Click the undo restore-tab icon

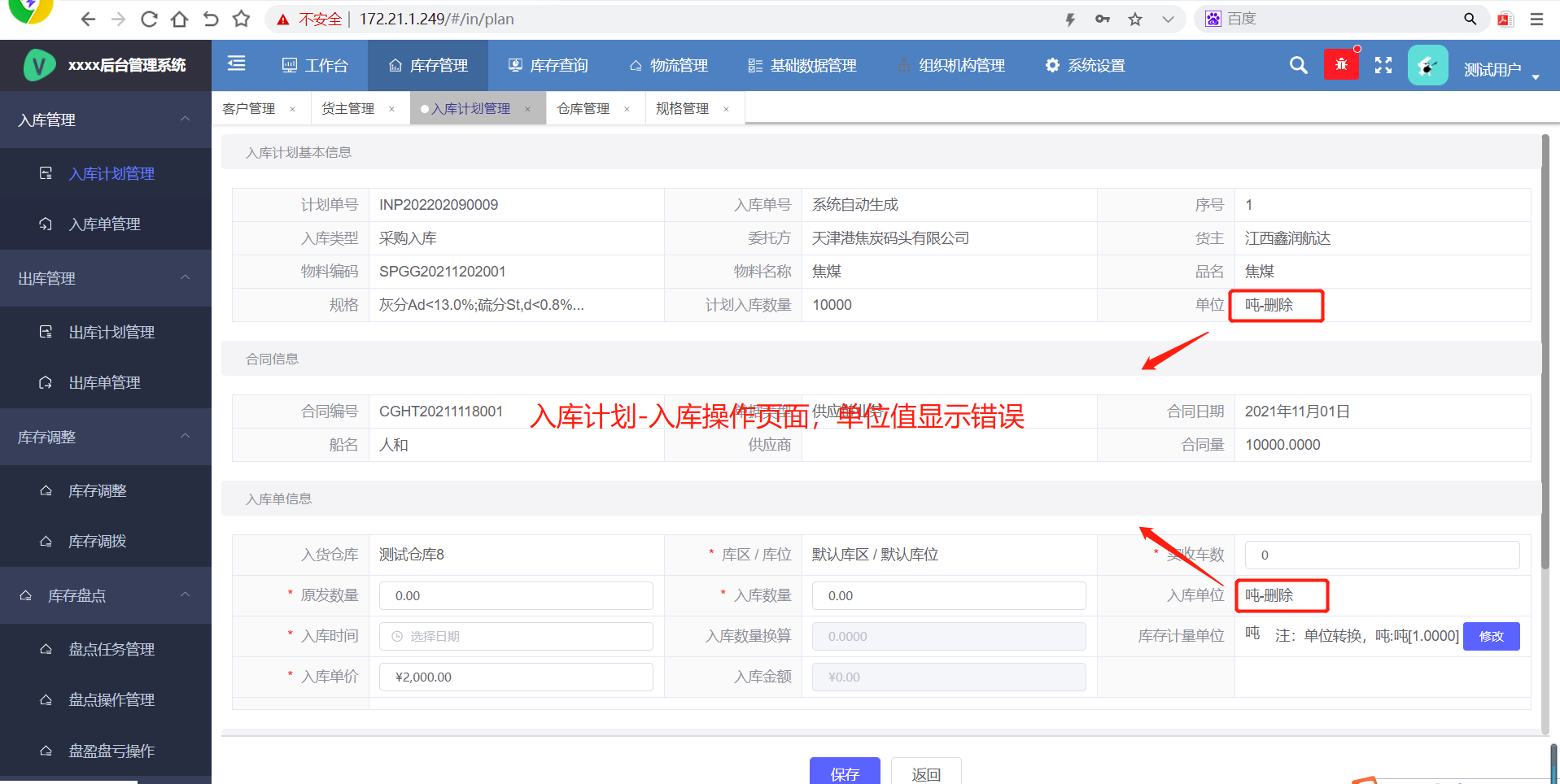tap(211, 19)
